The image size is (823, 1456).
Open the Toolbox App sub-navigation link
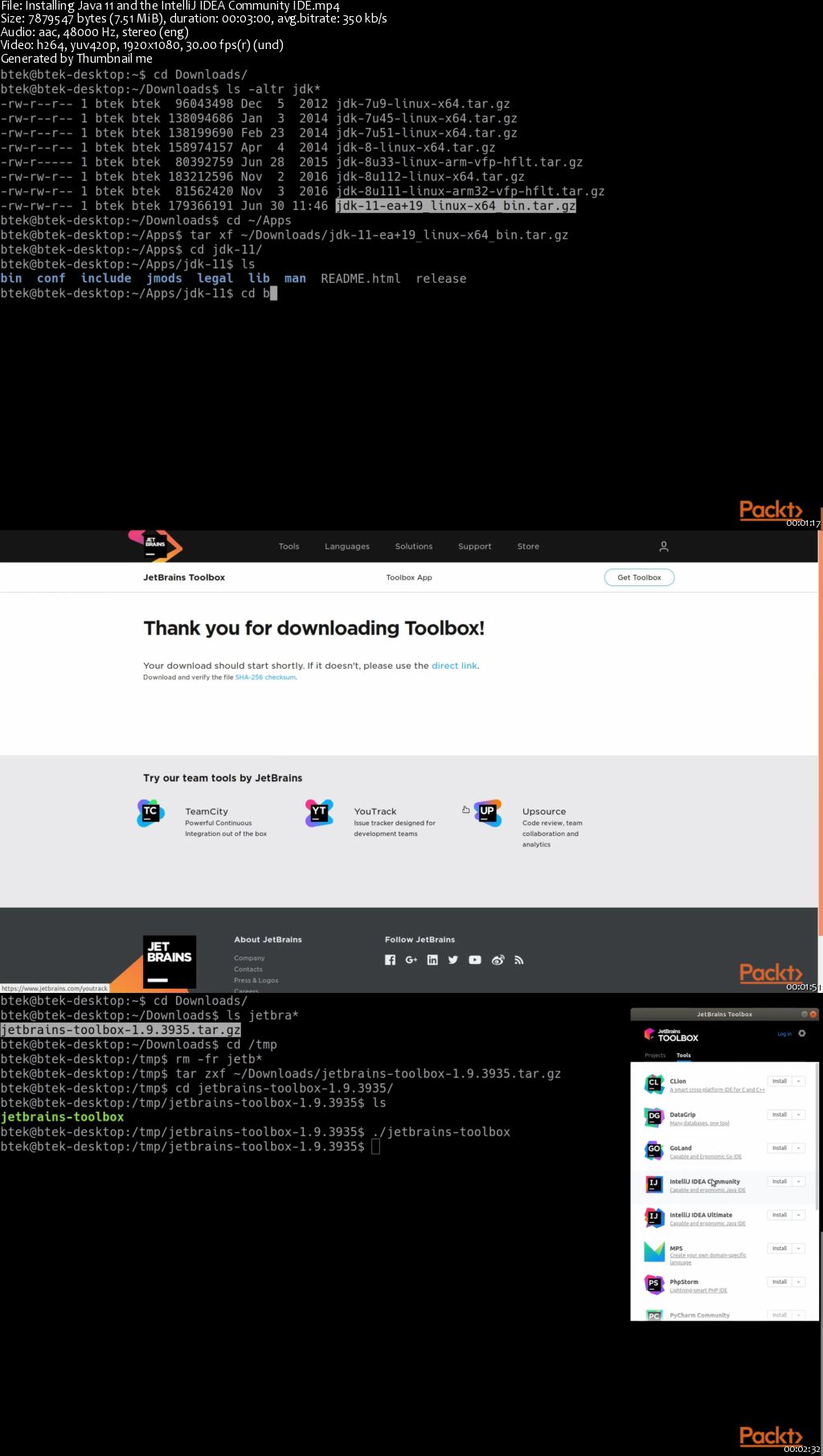point(409,577)
